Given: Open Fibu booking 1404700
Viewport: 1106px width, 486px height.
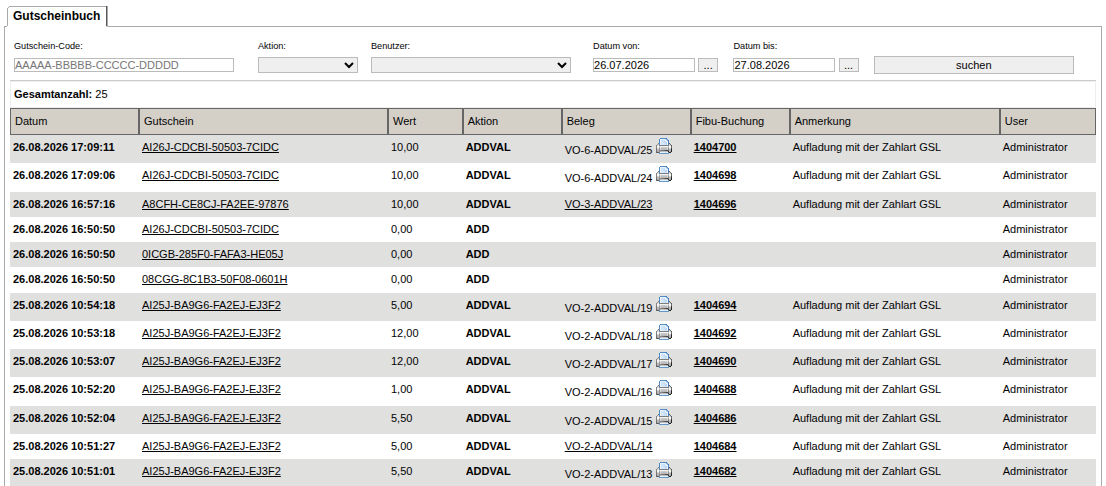Looking at the screenshot, I should (715, 147).
